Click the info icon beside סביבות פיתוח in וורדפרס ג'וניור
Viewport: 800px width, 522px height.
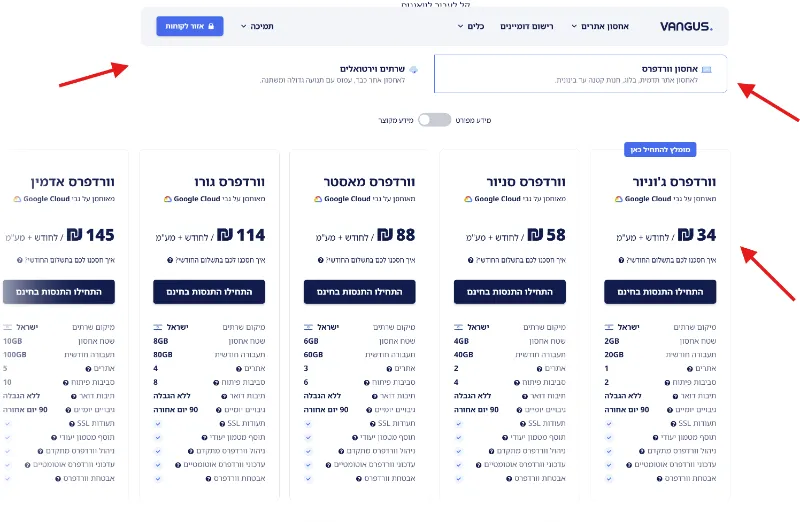point(667,383)
